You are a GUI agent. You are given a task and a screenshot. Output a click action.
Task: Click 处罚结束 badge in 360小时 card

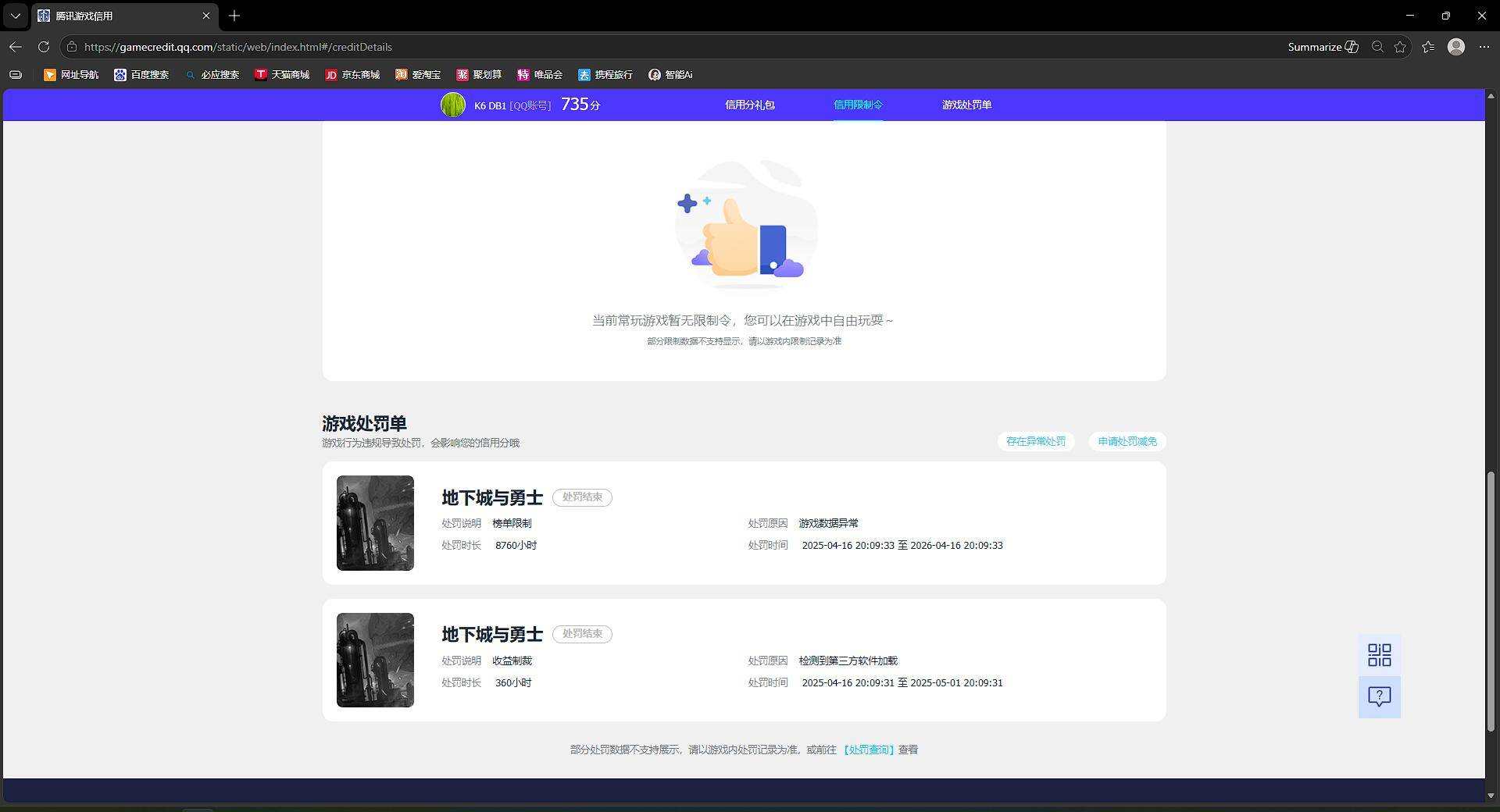582,634
